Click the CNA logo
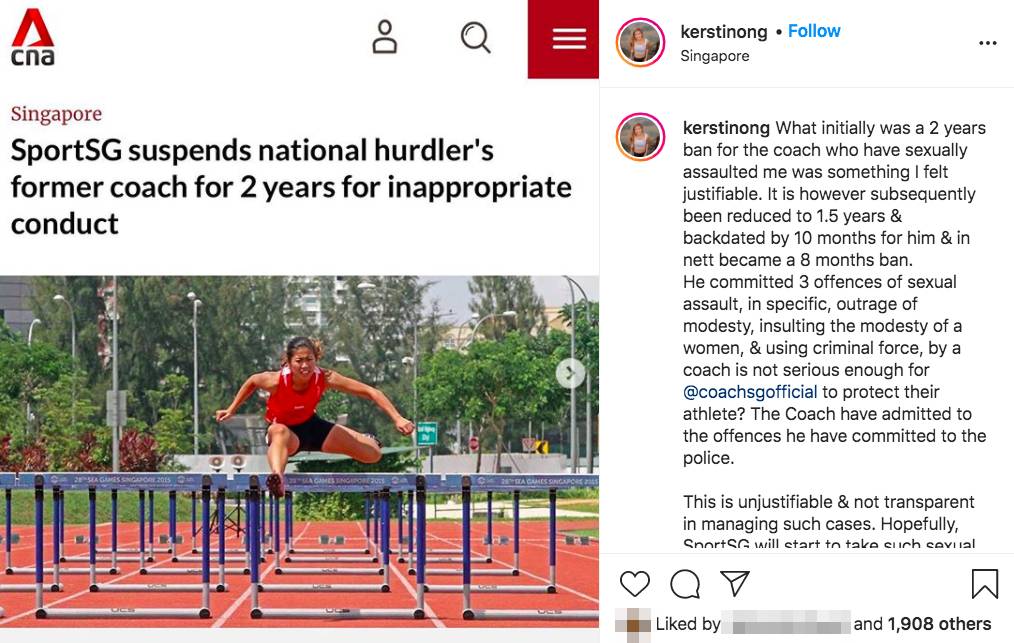Viewport: 1014px width, 643px height. (32, 39)
